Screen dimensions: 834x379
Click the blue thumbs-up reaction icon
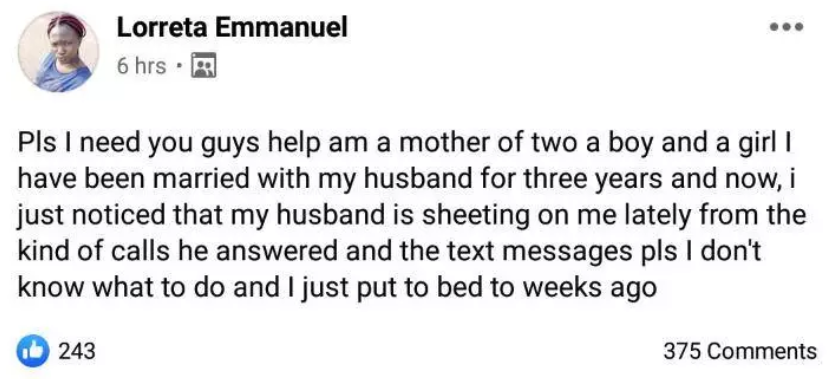click(x=31, y=351)
